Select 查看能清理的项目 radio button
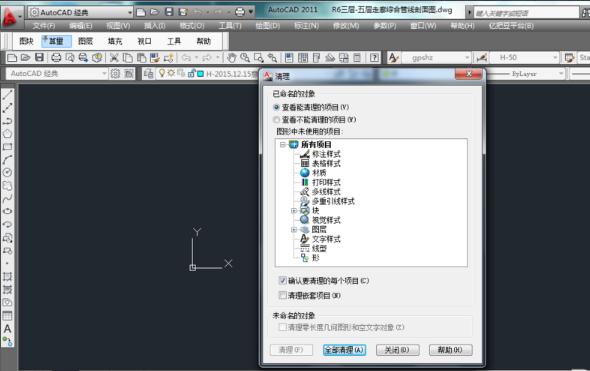 click(277, 107)
